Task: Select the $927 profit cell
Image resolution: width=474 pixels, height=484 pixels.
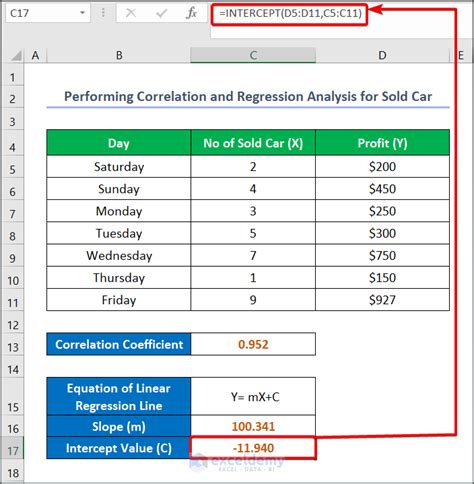Action: click(x=382, y=300)
